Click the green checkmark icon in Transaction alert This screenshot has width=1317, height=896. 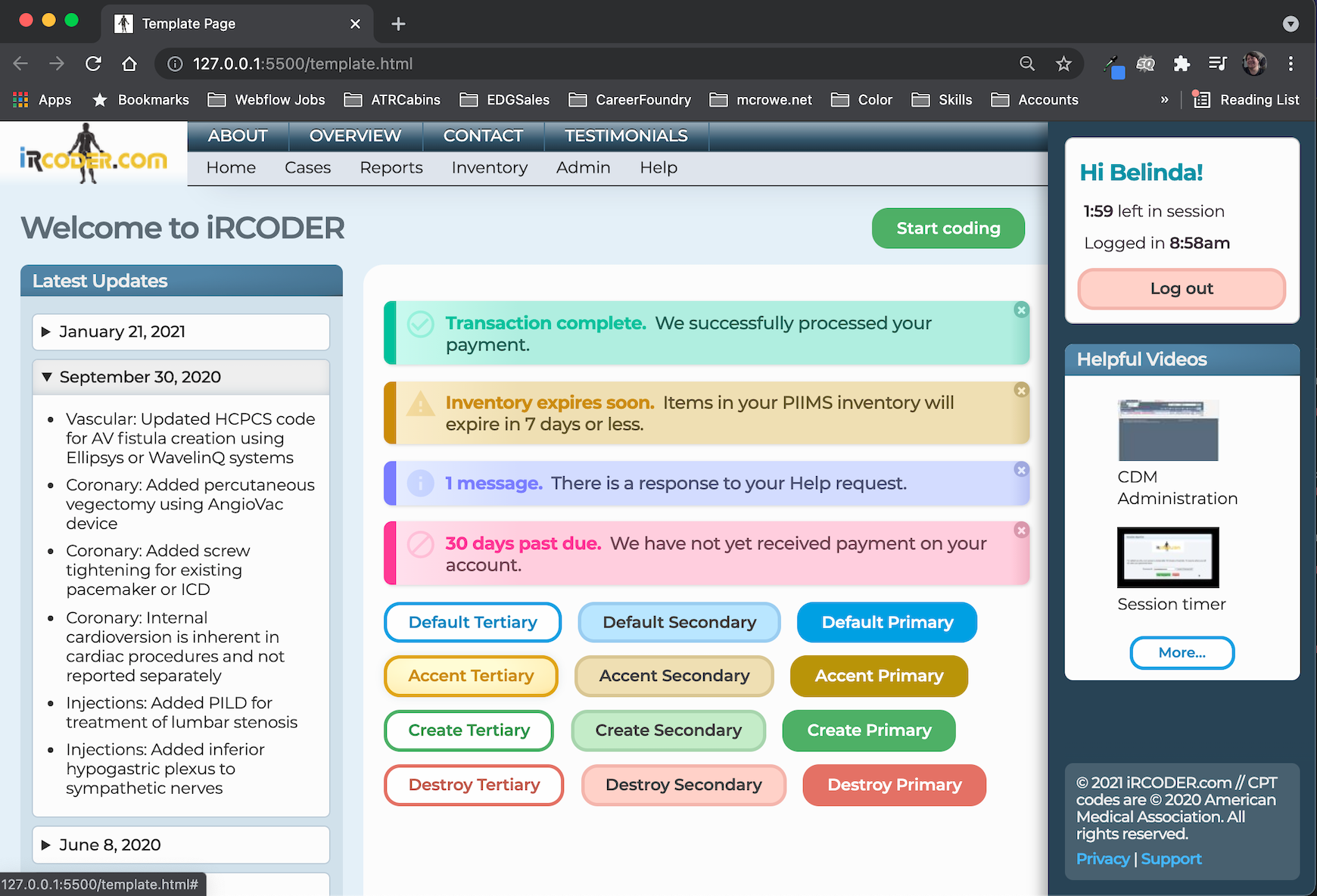coord(420,324)
